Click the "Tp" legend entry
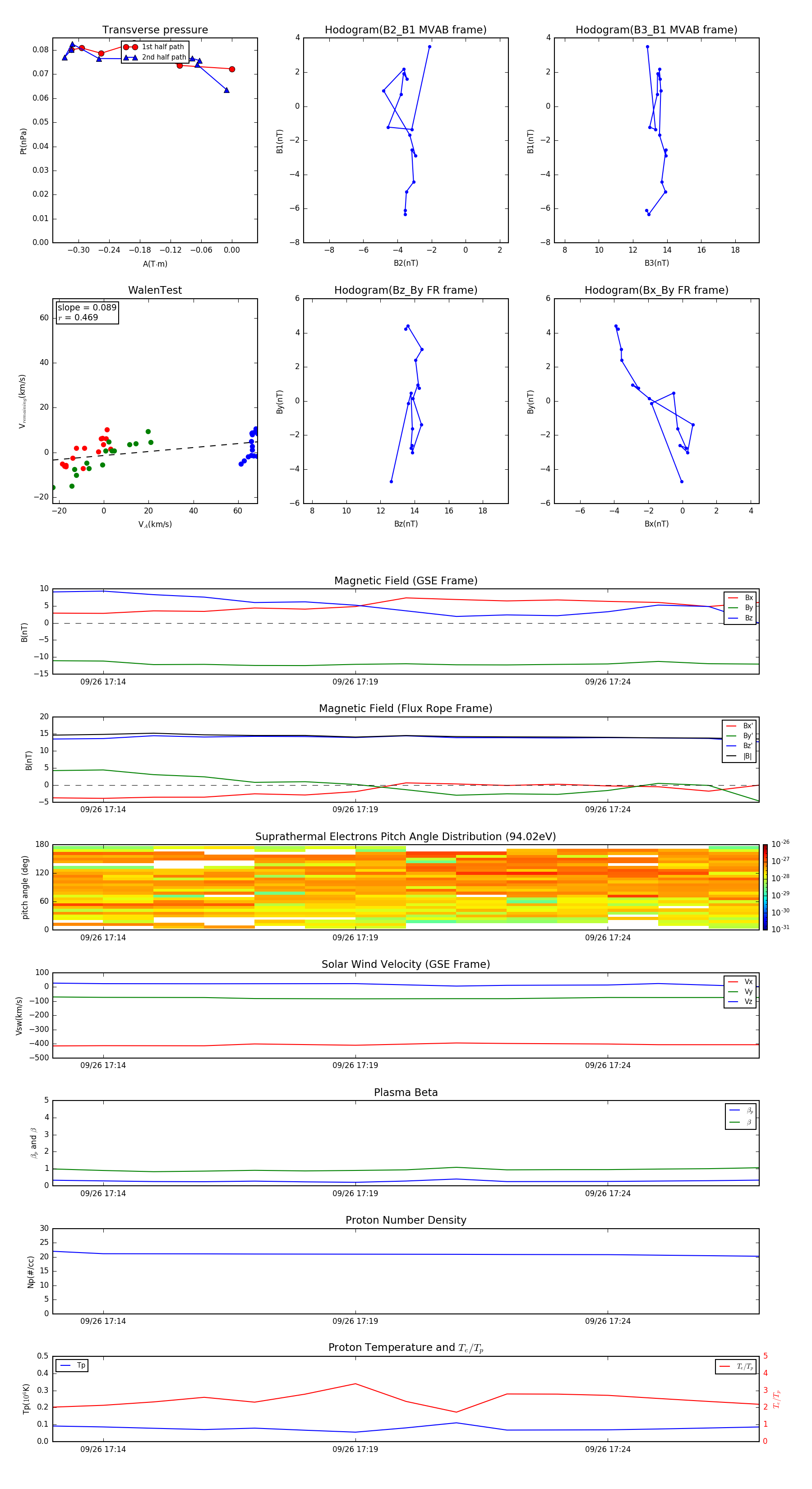Viewport: 812px width, 1489px height. pos(73,1365)
